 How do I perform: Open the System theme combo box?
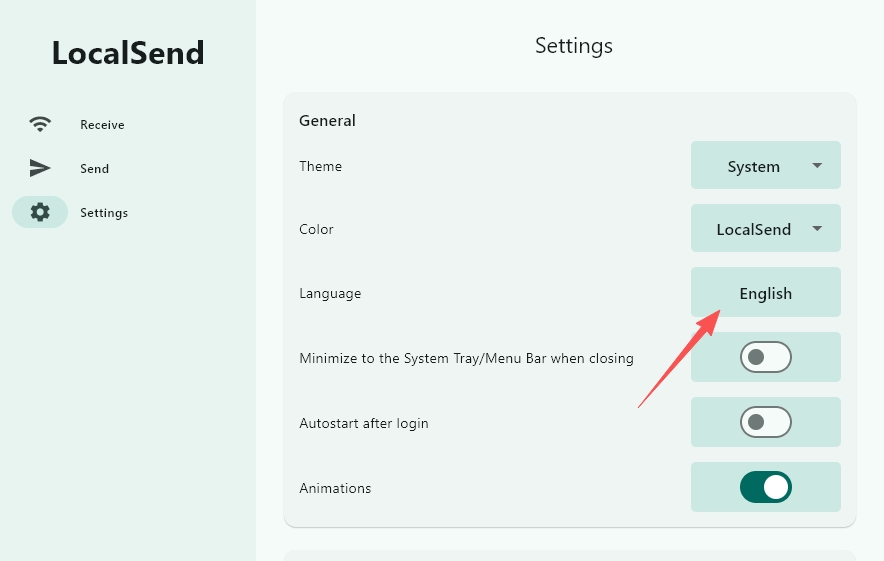tap(766, 165)
